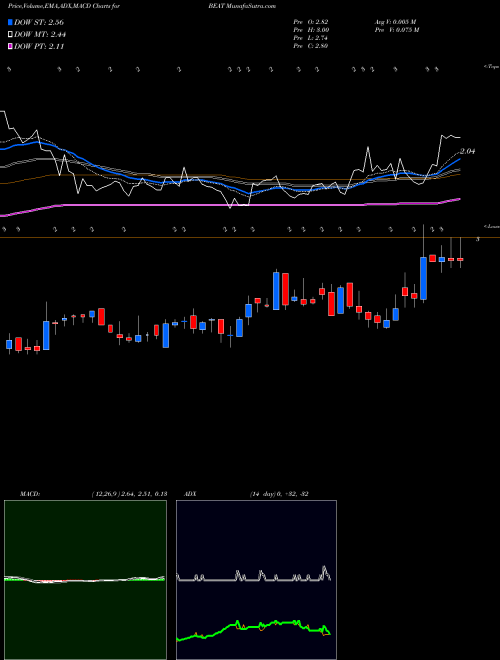Open the green MACD indicator chart
Viewport: 500px width, 660px height.
click(85, 580)
